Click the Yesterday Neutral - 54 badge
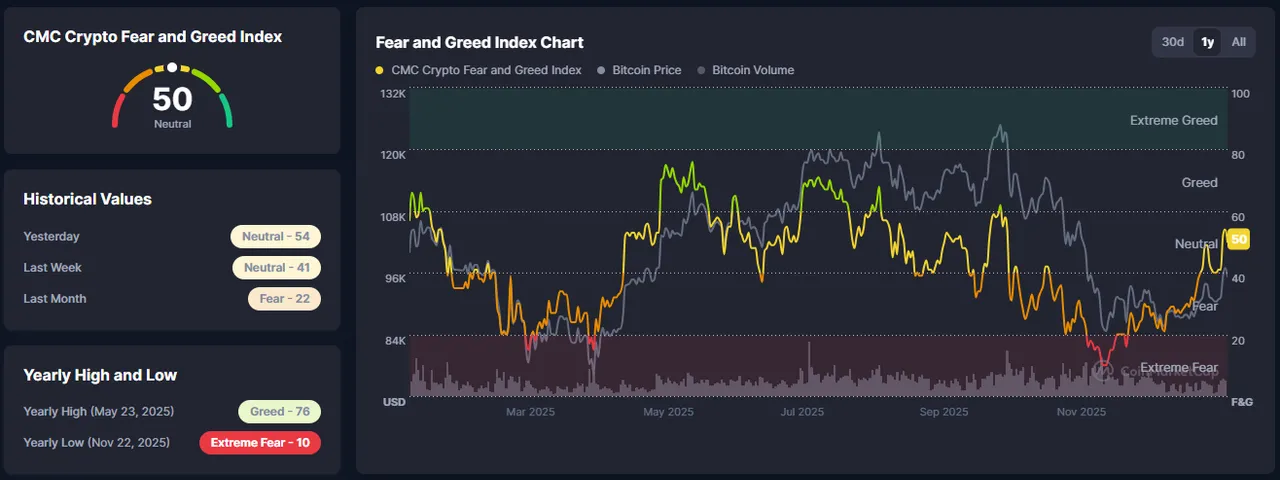This screenshot has width=1280, height=480. [x=275, y=237]
